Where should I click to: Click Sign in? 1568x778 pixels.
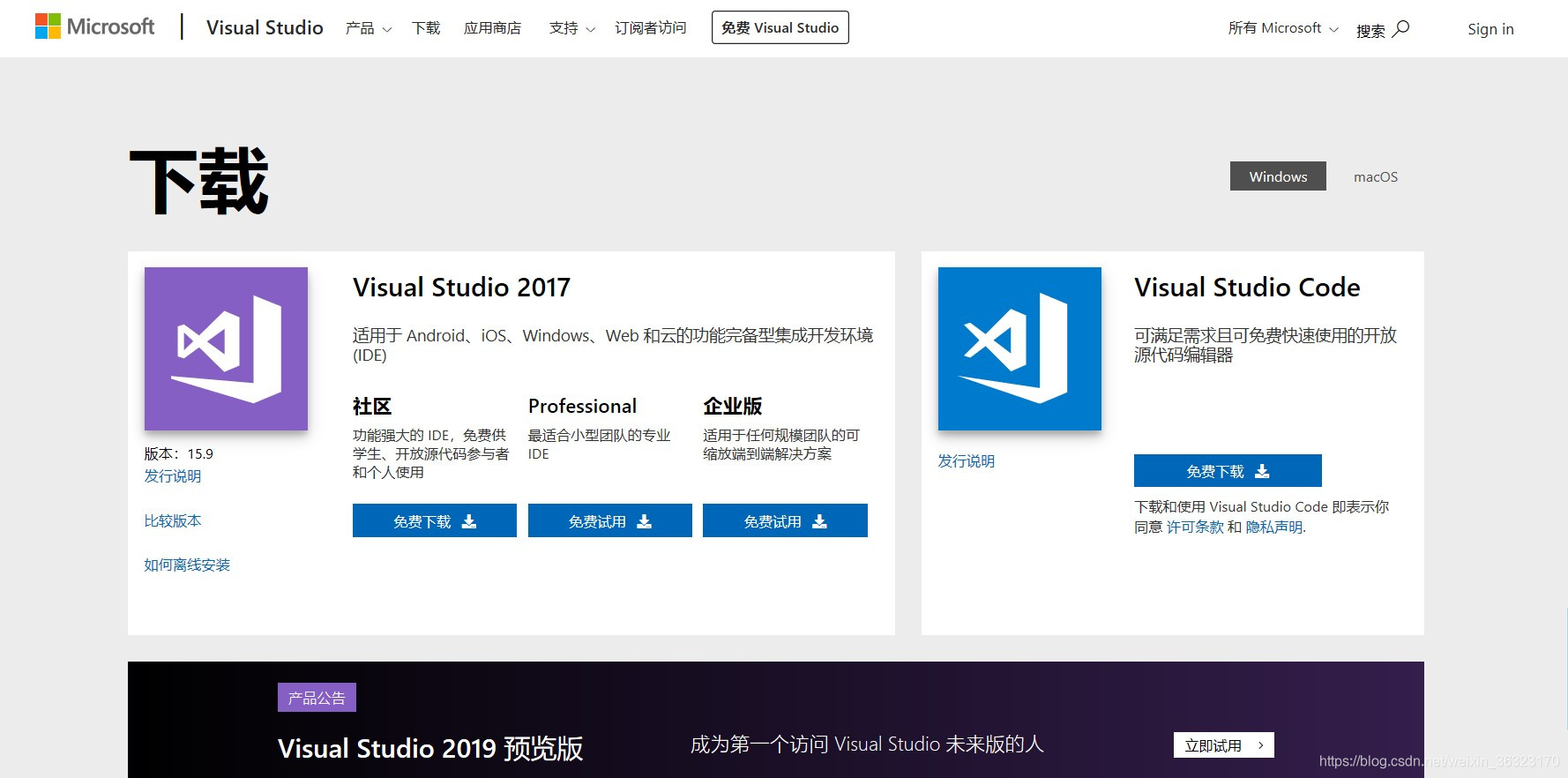point(1490,29)
